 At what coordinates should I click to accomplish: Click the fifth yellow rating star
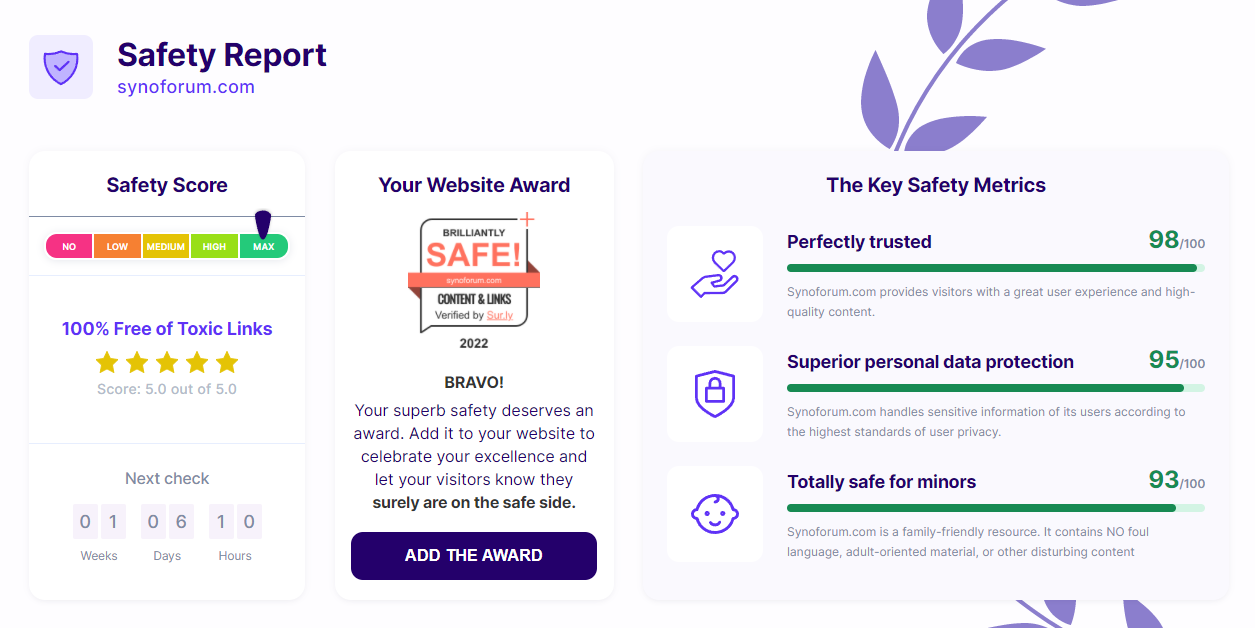[227, 362]
